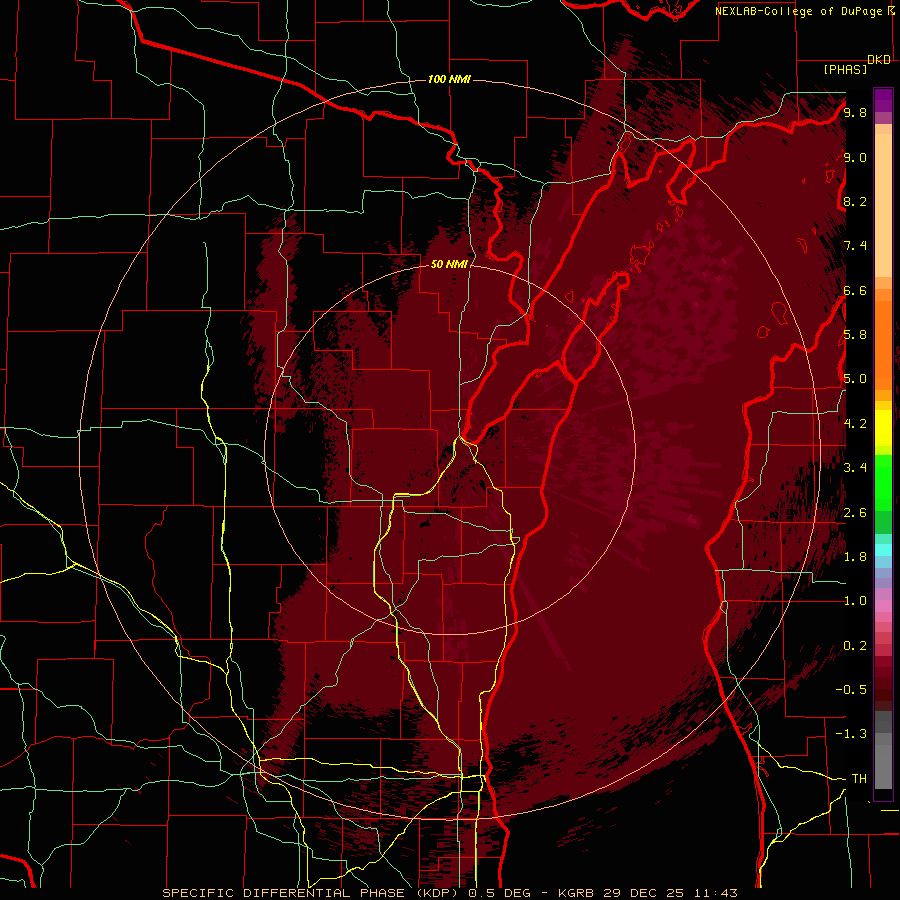
Task: Click the "50 NMI" range ring label
Action: [449, 264]
